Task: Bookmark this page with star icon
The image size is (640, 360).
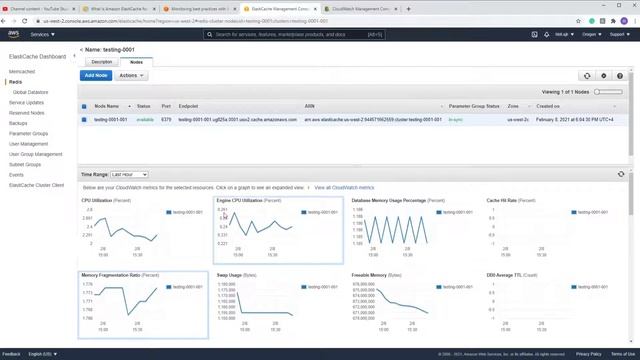Action: pos(578,21)
